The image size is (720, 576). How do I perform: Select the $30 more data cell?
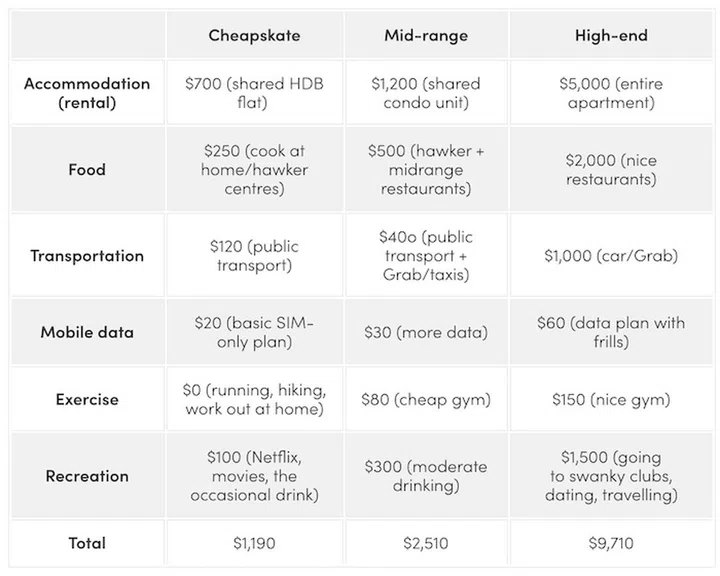point(426,332)
